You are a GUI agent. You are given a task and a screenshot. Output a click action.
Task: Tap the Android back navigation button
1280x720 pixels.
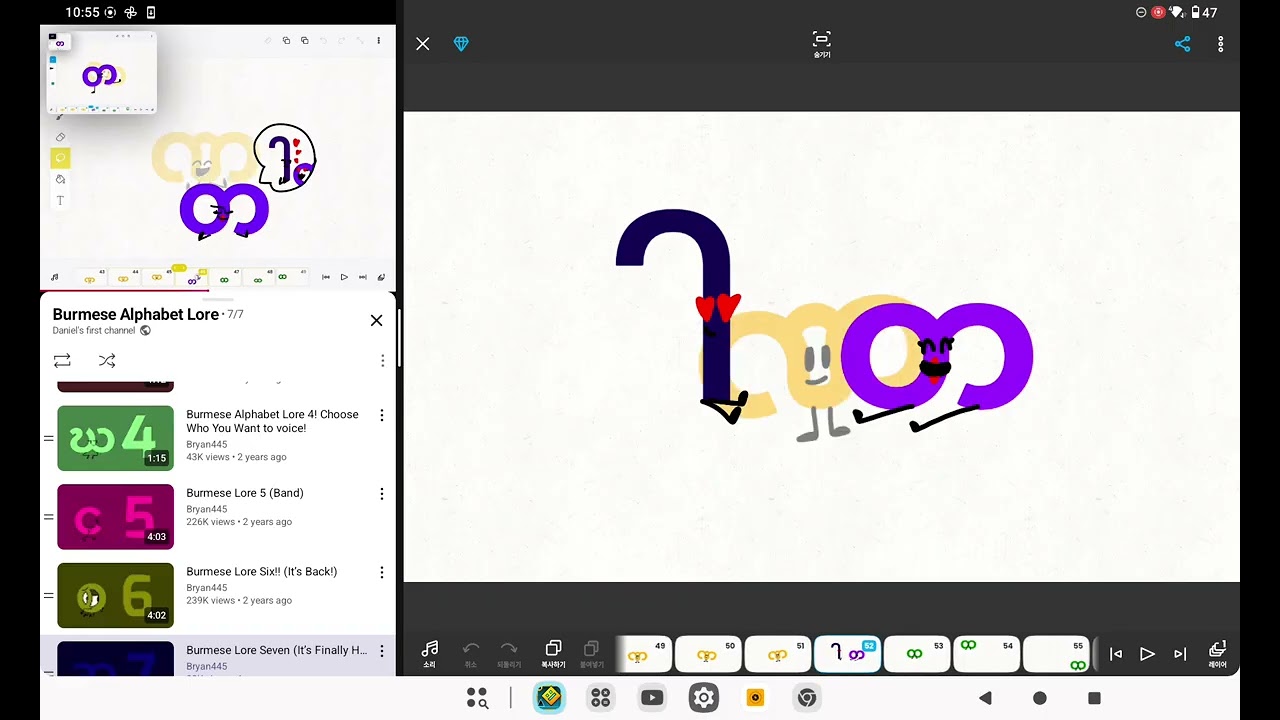point(985,698)
